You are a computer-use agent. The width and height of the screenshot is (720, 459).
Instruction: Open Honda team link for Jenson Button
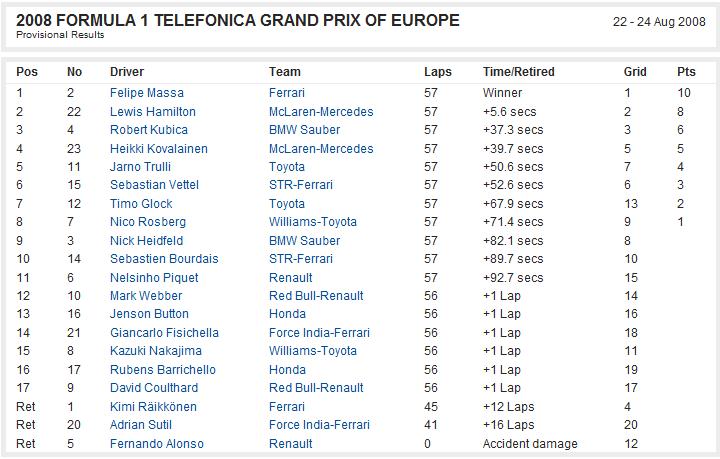tap(287, 314)
